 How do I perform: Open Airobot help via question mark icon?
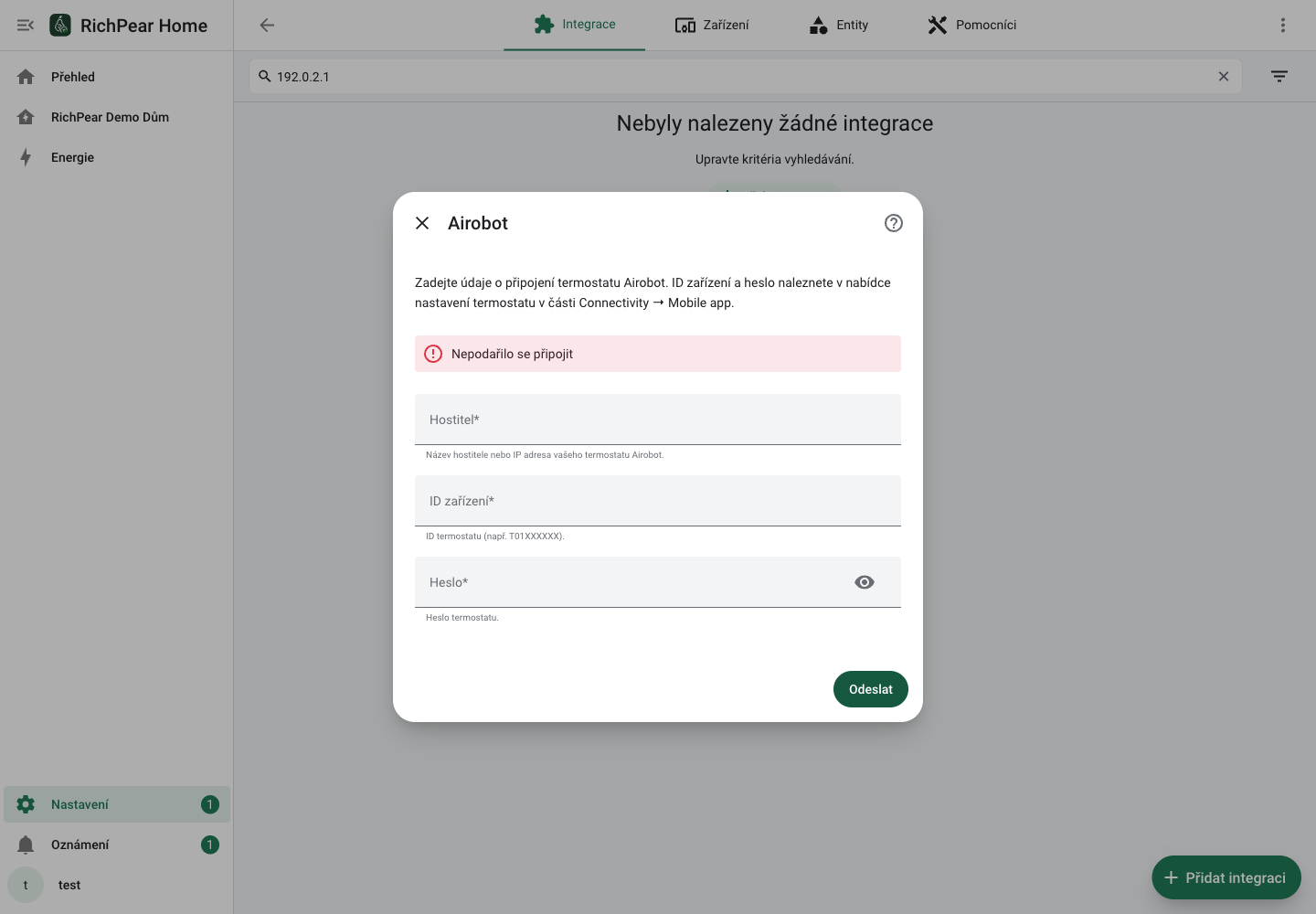tap(894, 223)
